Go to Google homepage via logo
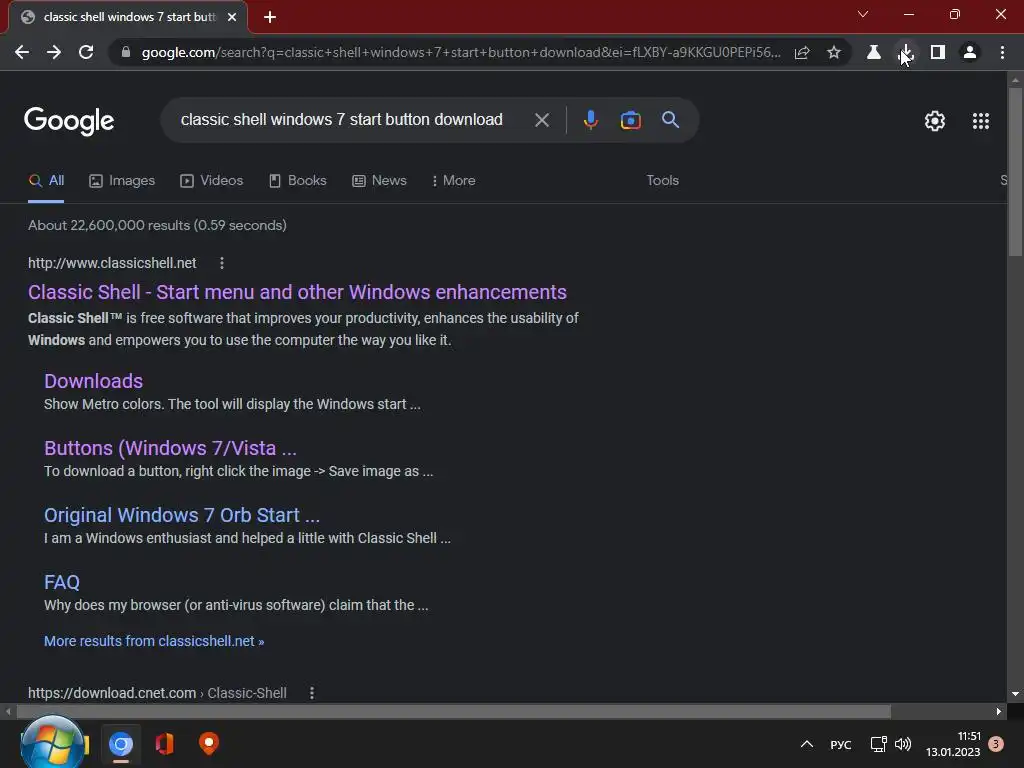The height and width of the screenshot is (768, 1024). [69, 121]
